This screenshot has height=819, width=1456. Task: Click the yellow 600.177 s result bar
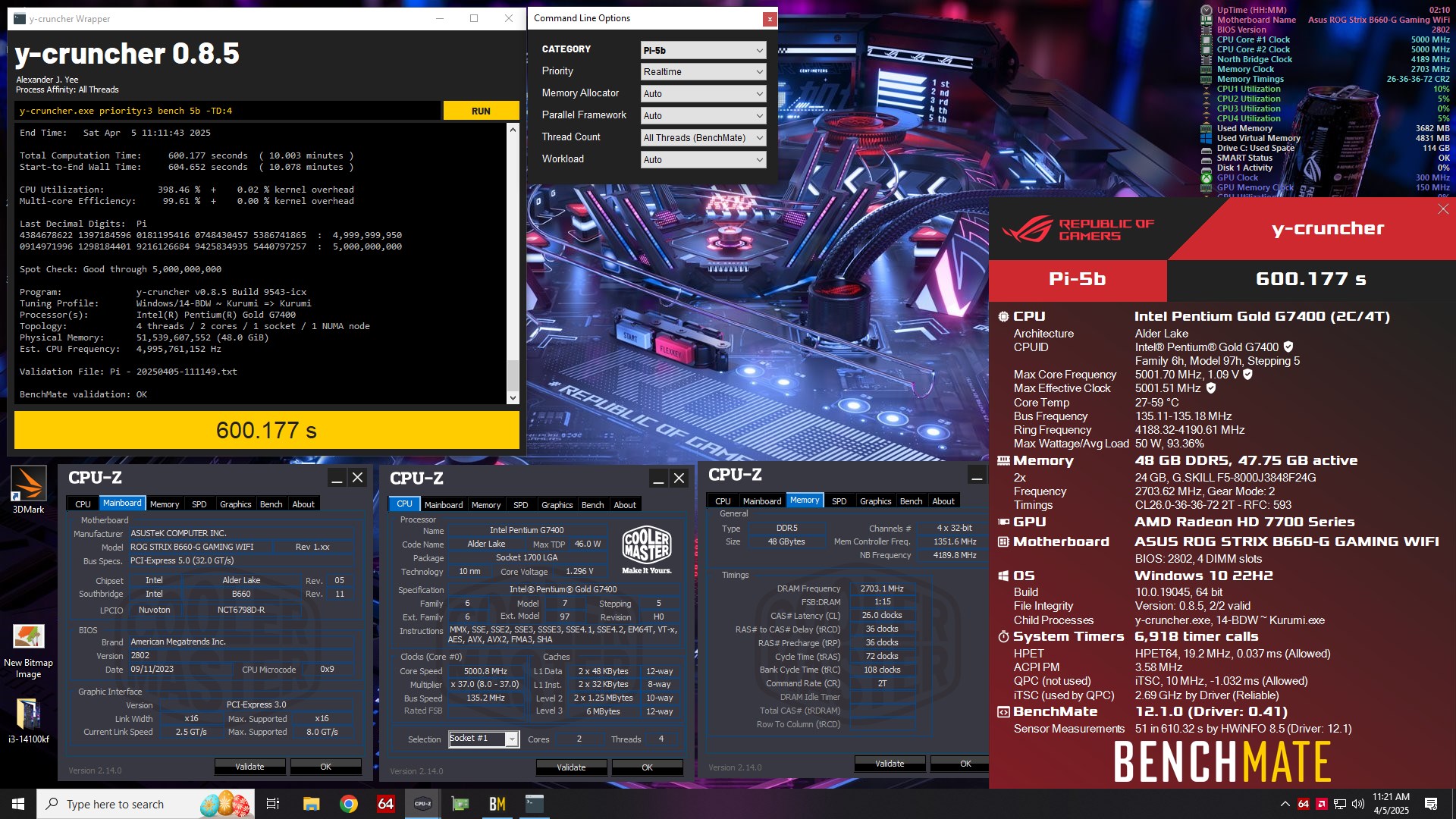[267, 430]
